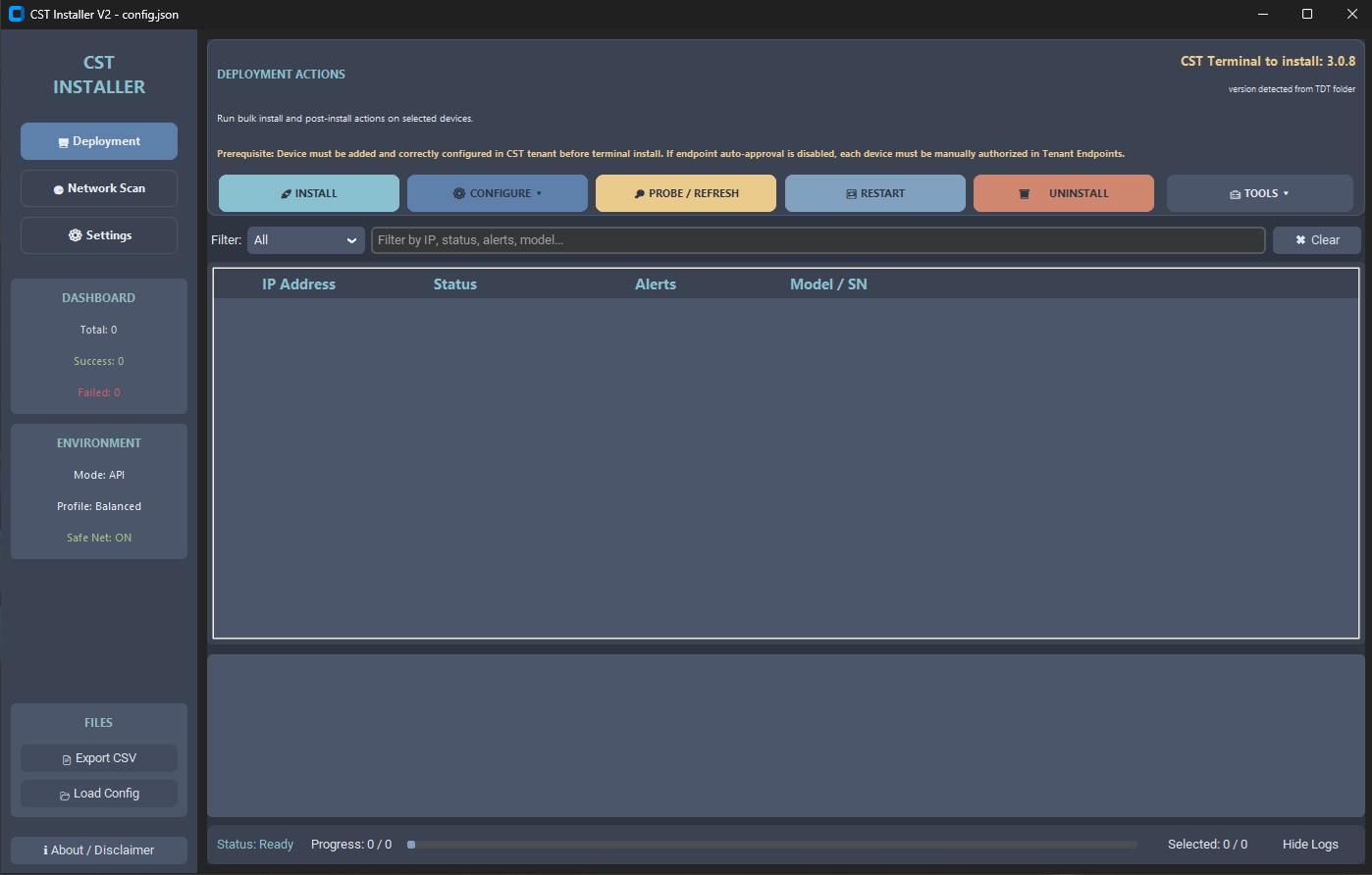Screen dimensions: 1372x875
Task: Switch to the Network Scan page
Action: (x=99, y=188)
